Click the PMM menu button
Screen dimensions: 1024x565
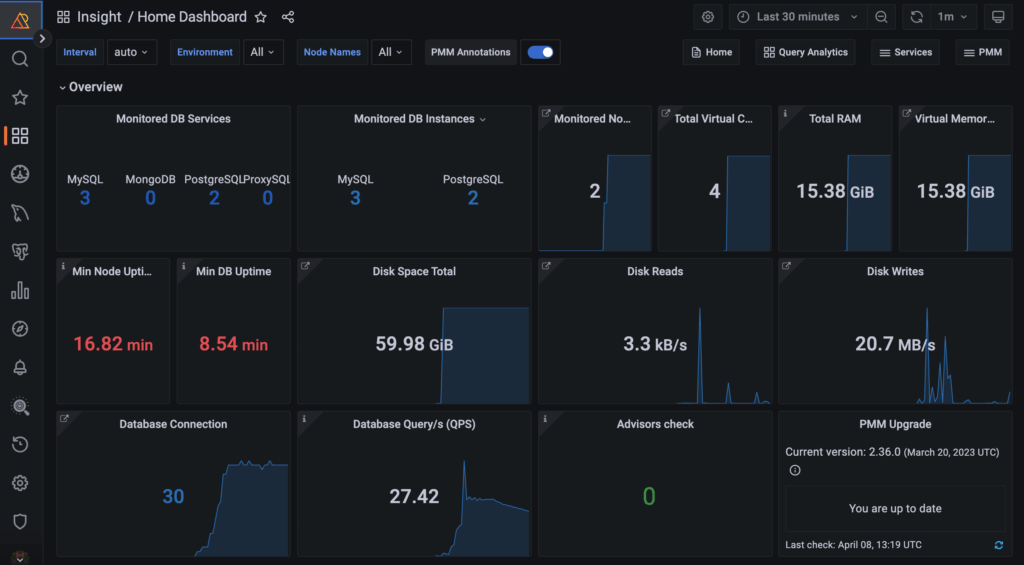coord(981,52)
